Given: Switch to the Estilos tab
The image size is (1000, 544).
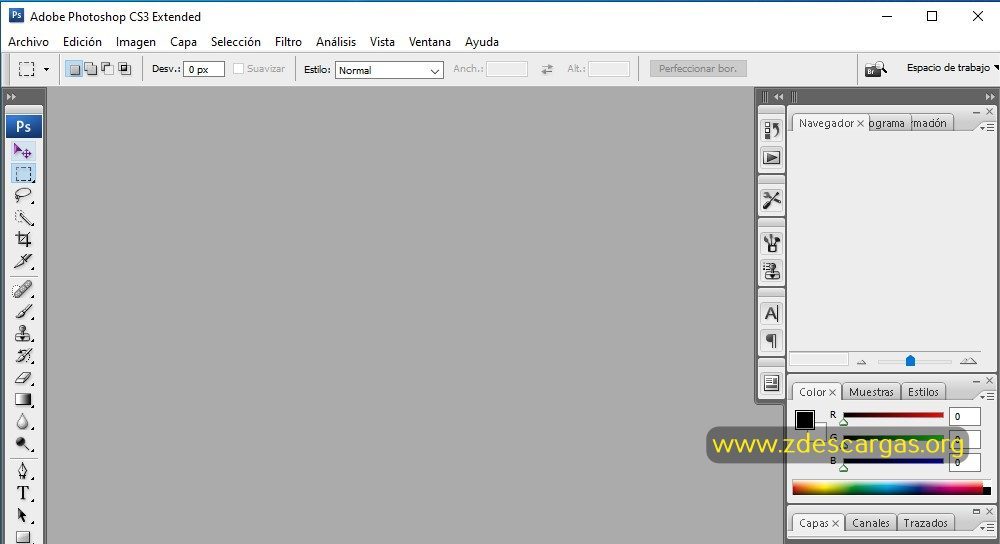Looking at the screenshot, I should (923, 392).
